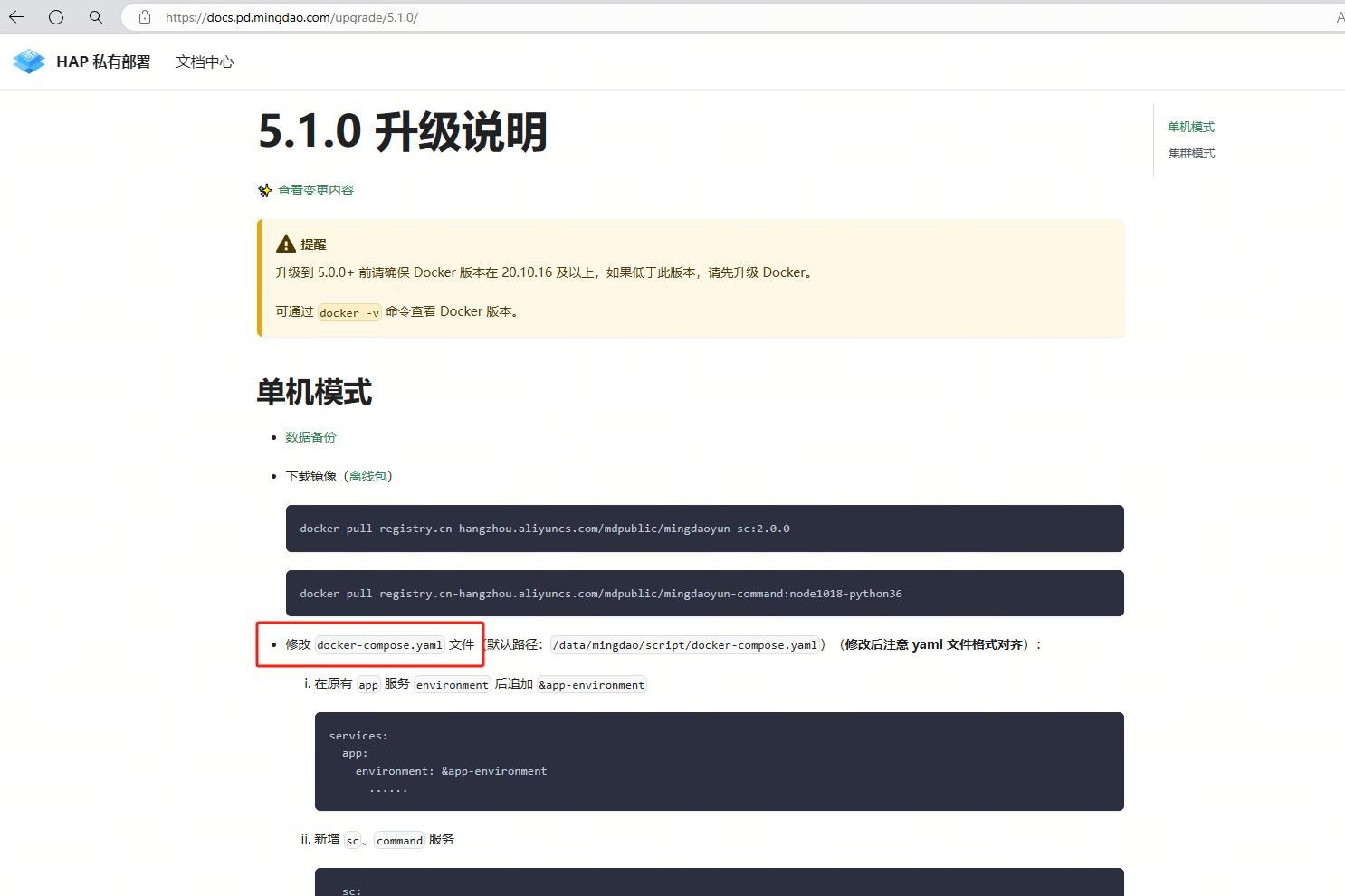The width and height of the screenshot is (1345, 896).
Task: Jump to 集群模式 in the right sidebar outline
Action: [1191, 153]
